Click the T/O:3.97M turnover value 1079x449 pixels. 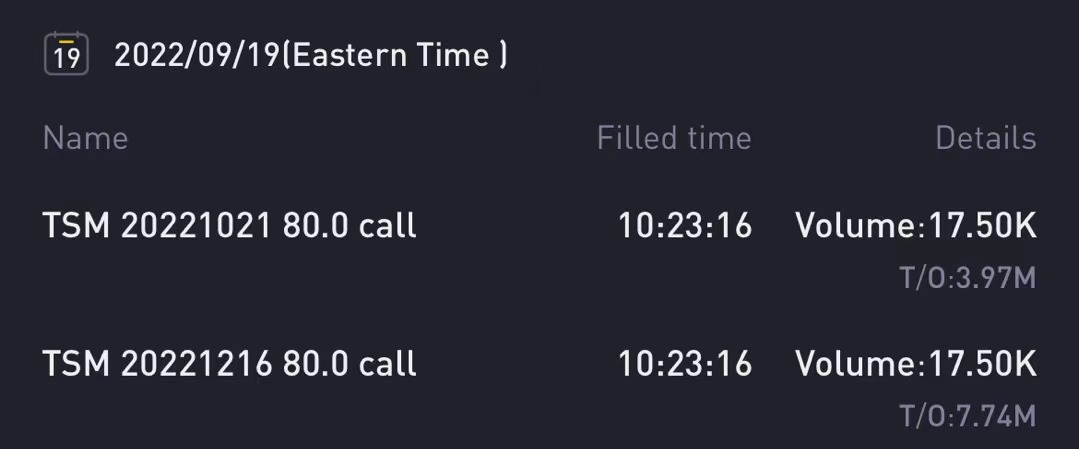(968, 278)
